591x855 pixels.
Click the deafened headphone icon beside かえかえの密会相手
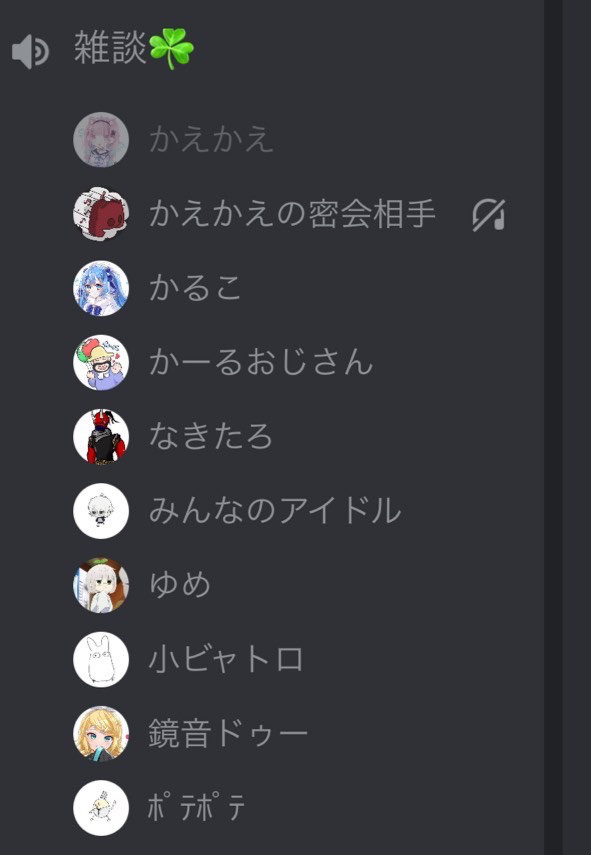pyautogui.click(x=489, y=215)
